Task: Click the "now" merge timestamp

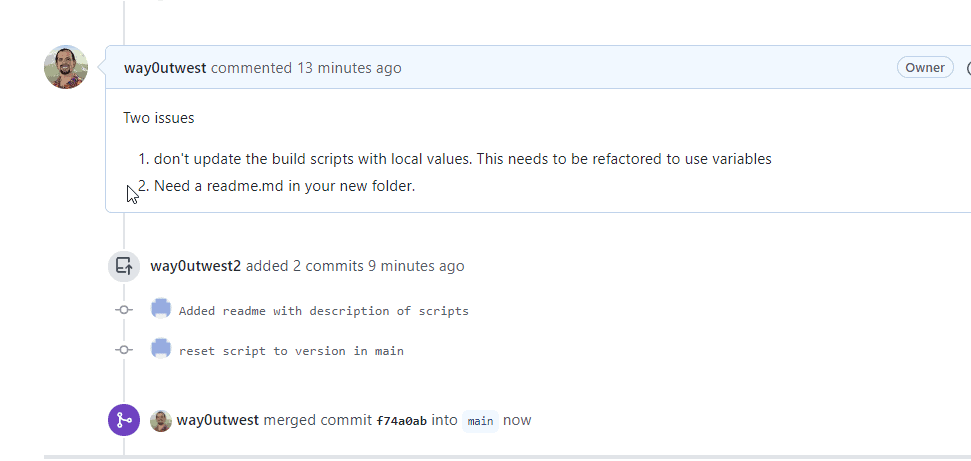Action: 517,420
